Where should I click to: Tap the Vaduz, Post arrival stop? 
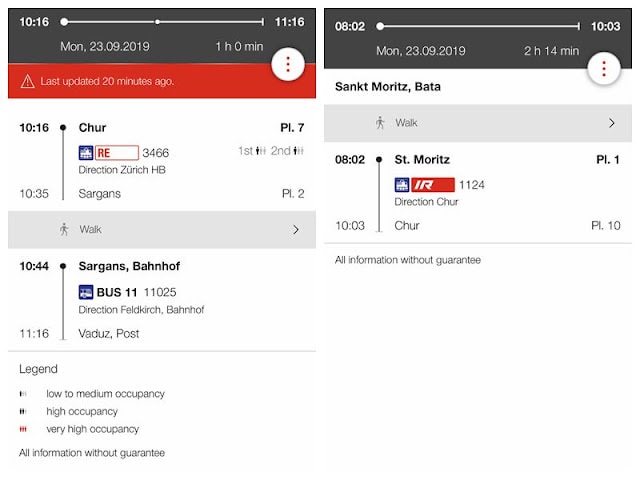pyautogui.click(x=109, y=334)
